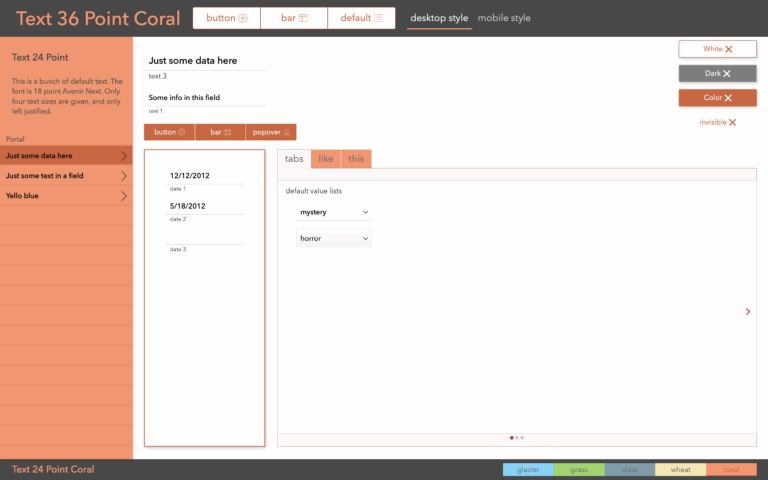768x480 pixels.
Task: Click 'Text 24 Point Coral' footer text
Action: (x=53, y=469)
